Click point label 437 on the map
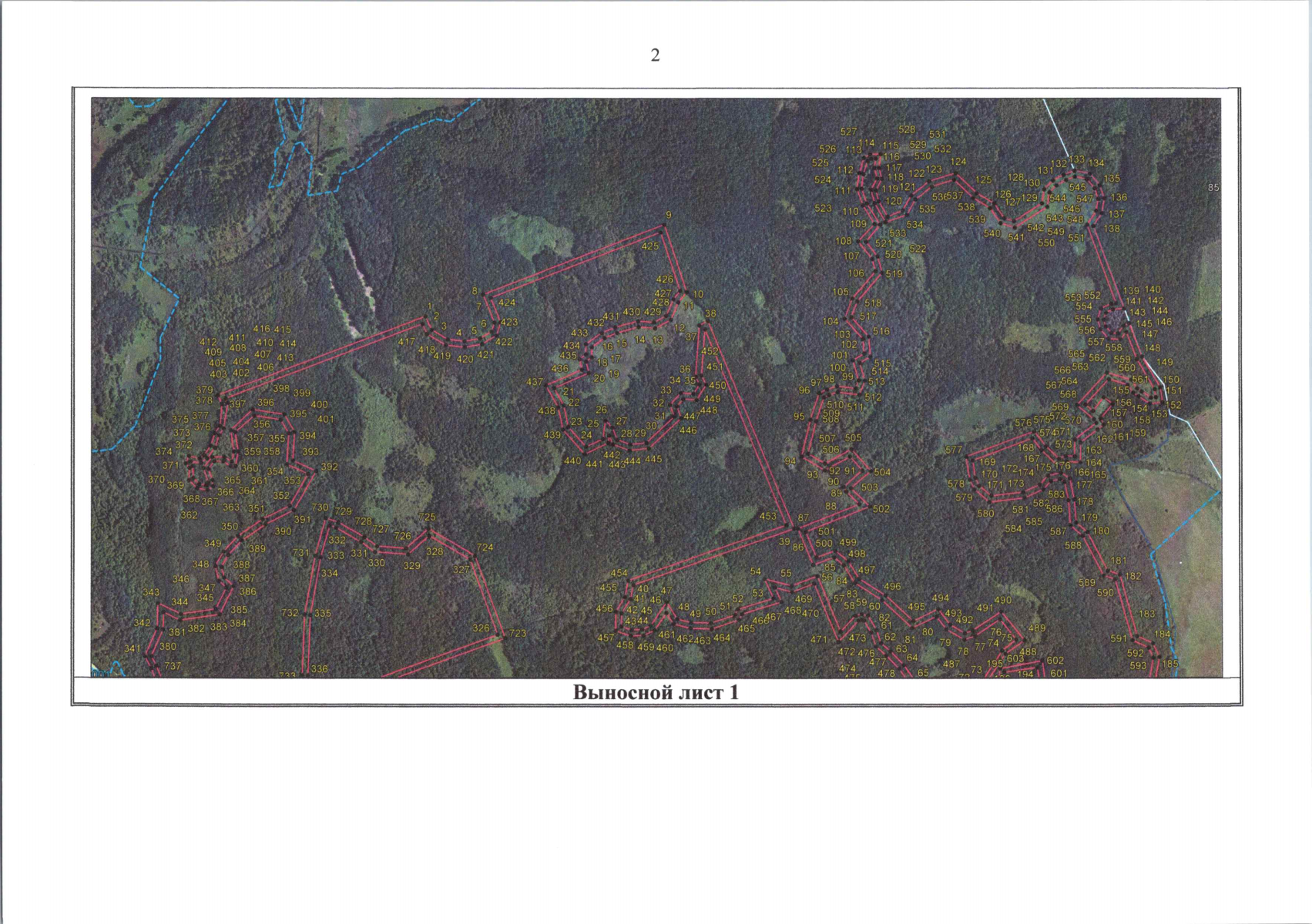Screen dimensions: 1312x924 coord(535,383)
